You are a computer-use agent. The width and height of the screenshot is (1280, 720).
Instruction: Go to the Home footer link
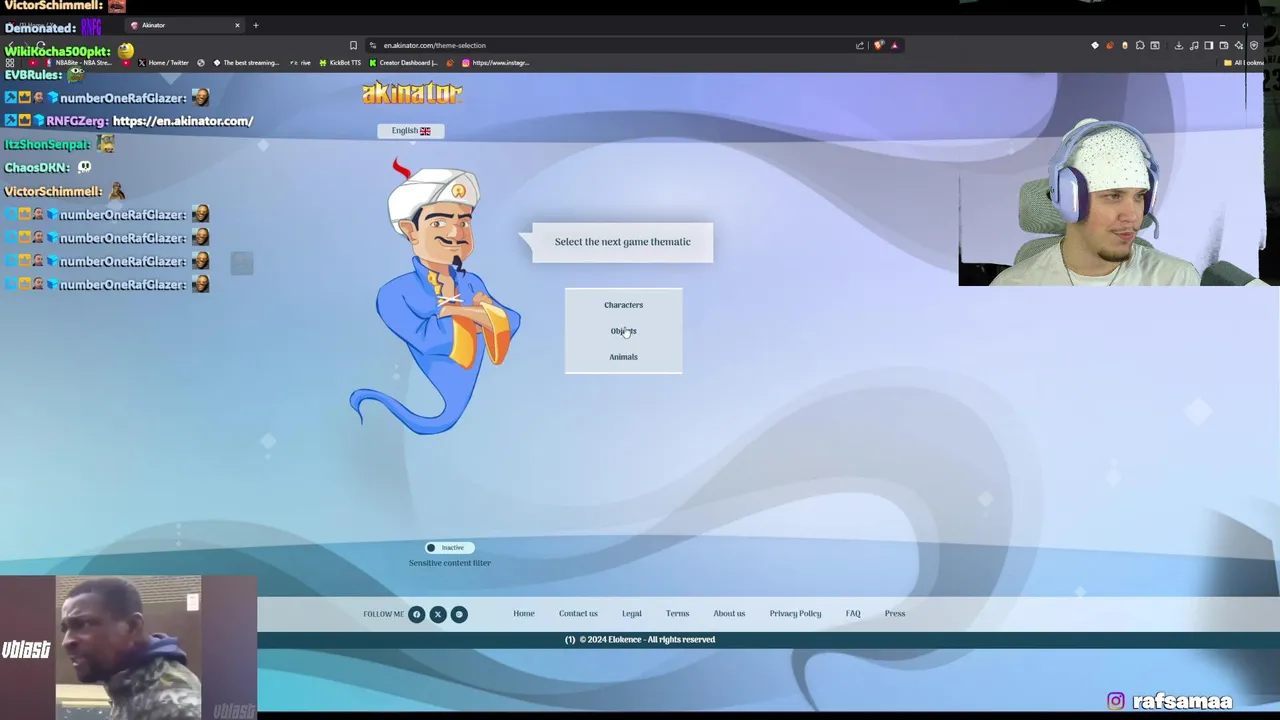point(524,614)
